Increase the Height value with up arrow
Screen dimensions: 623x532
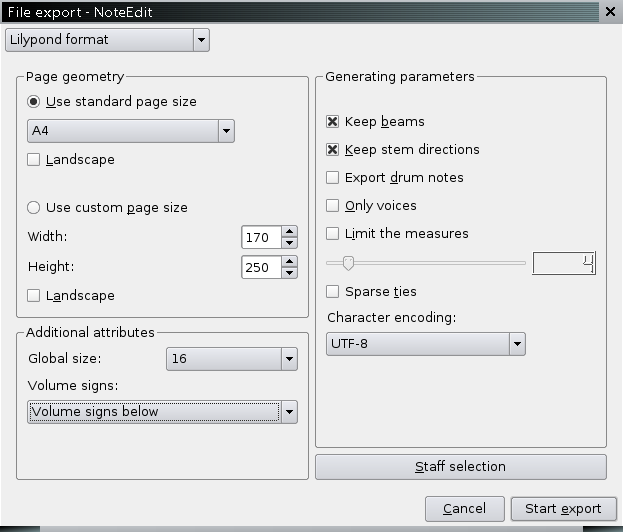click(289, 262)
